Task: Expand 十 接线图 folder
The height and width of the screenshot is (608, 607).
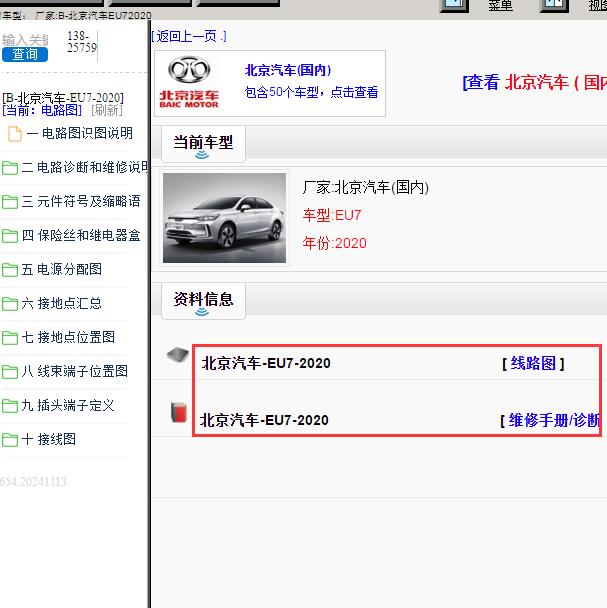Action: [49, 439]
